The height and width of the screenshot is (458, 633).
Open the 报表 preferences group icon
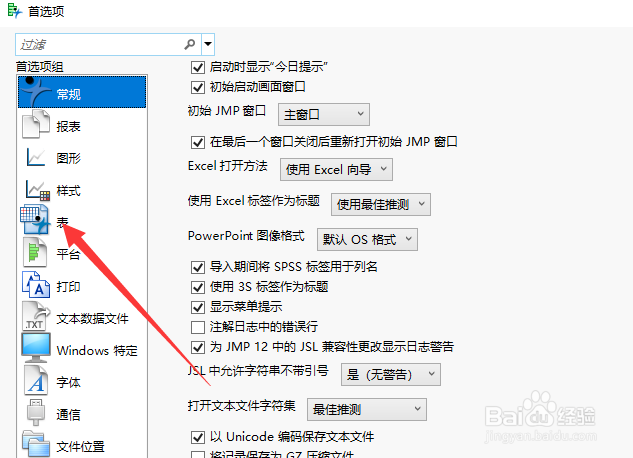(36, 124)
